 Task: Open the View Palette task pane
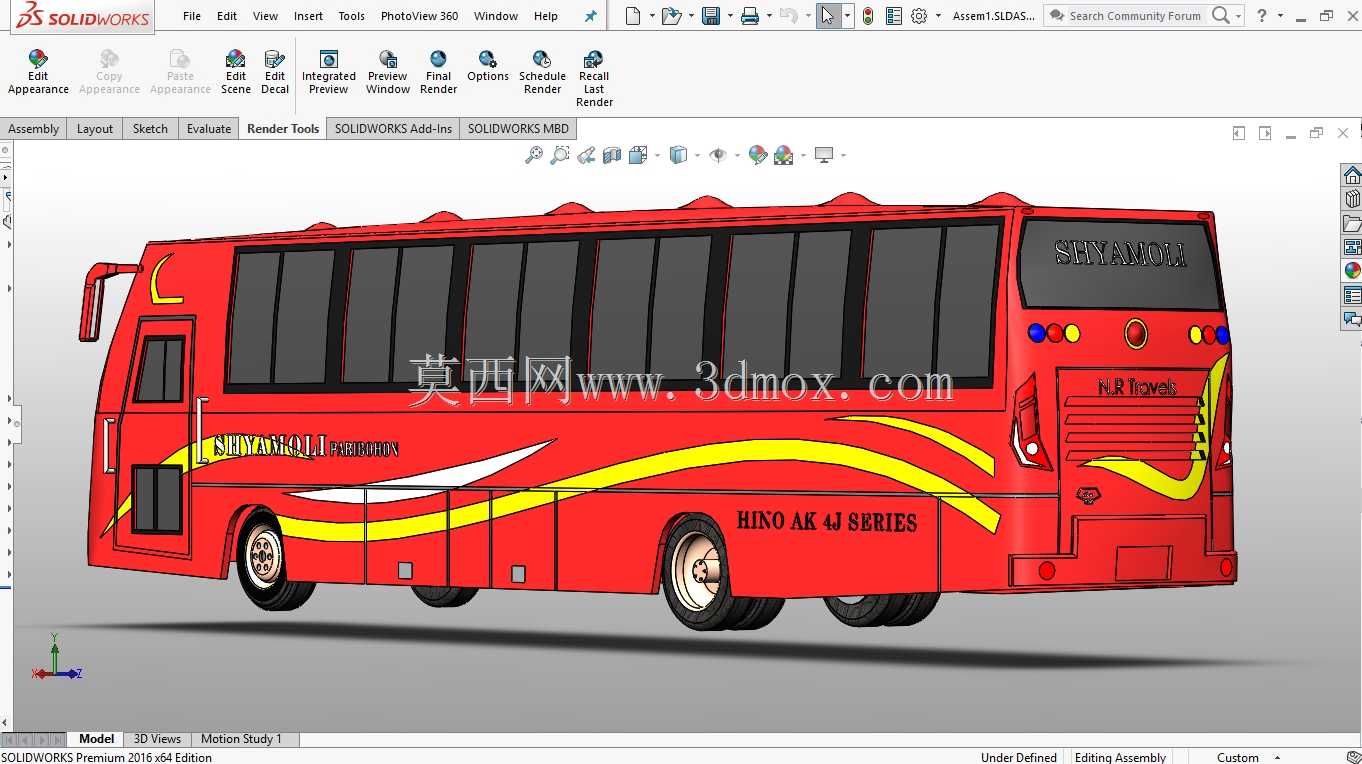pyautogui.click(x=1352, y=247)
